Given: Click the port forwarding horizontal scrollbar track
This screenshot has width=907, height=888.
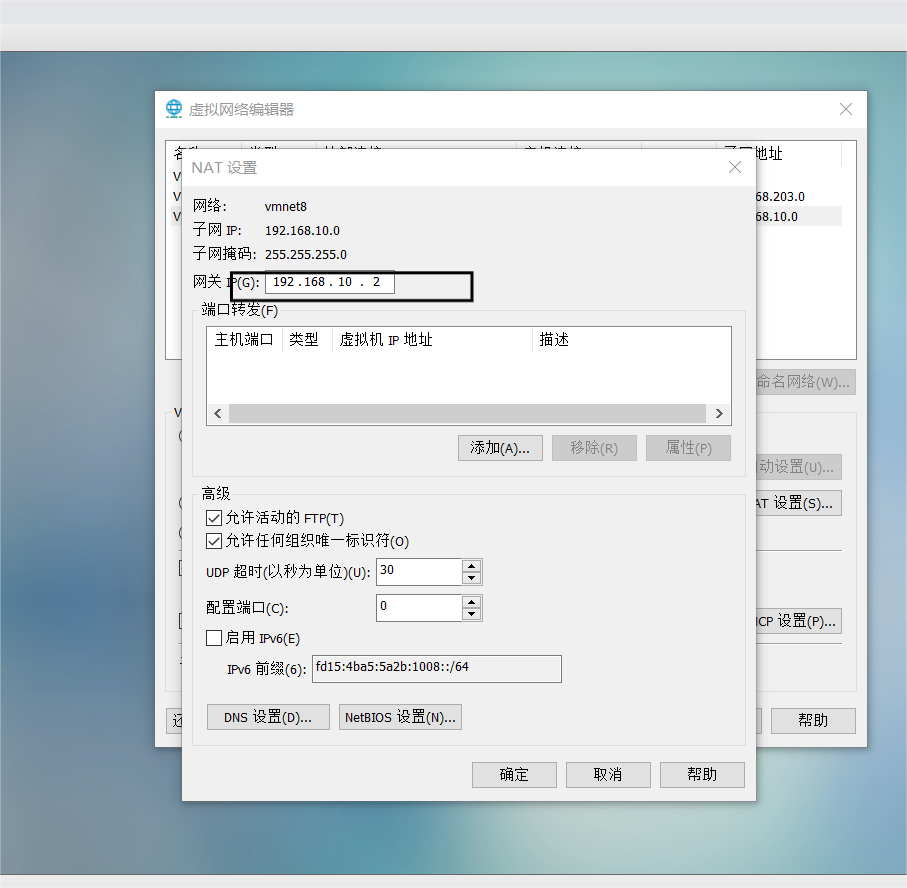Looking at the screenshot, I should pyautogui.click(x=467, y=413).
